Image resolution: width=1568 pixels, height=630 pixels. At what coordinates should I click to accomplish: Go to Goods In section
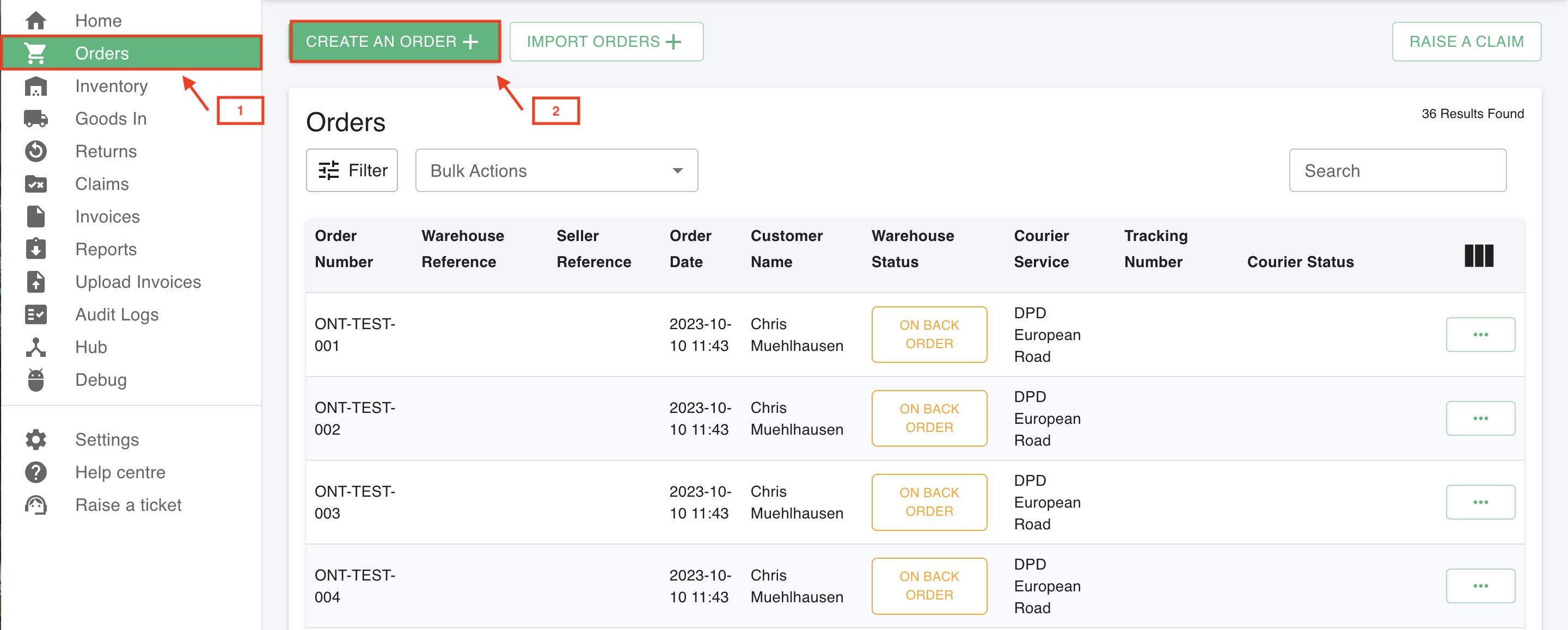click(x=131, y=119)
